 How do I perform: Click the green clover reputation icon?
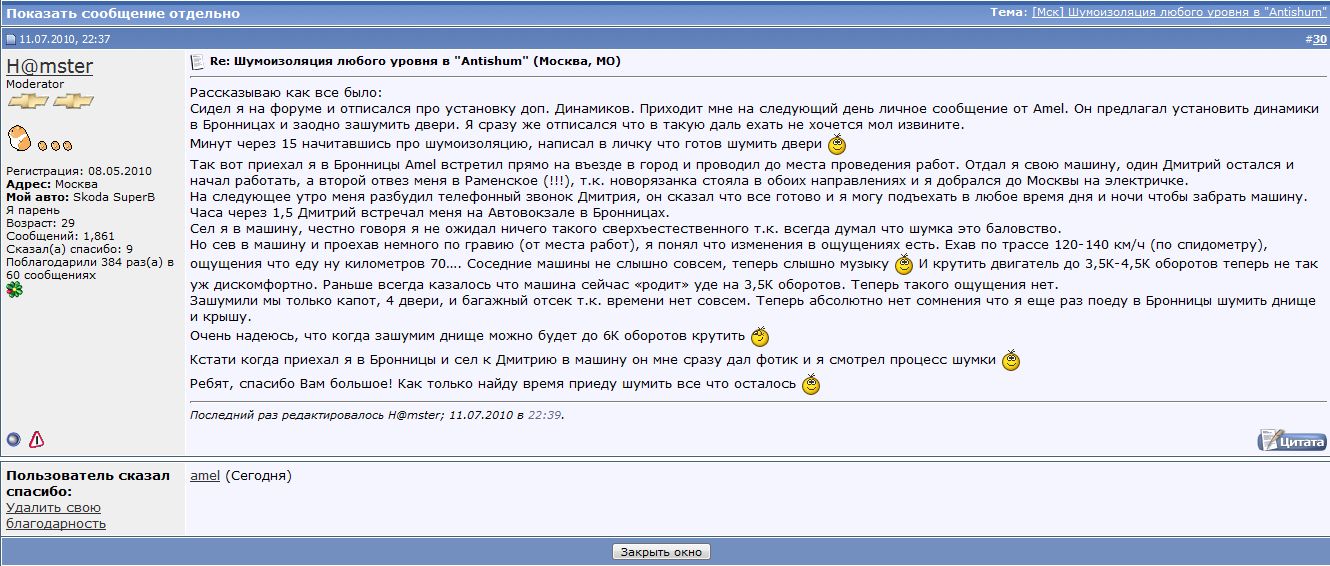tap(14, 289)
